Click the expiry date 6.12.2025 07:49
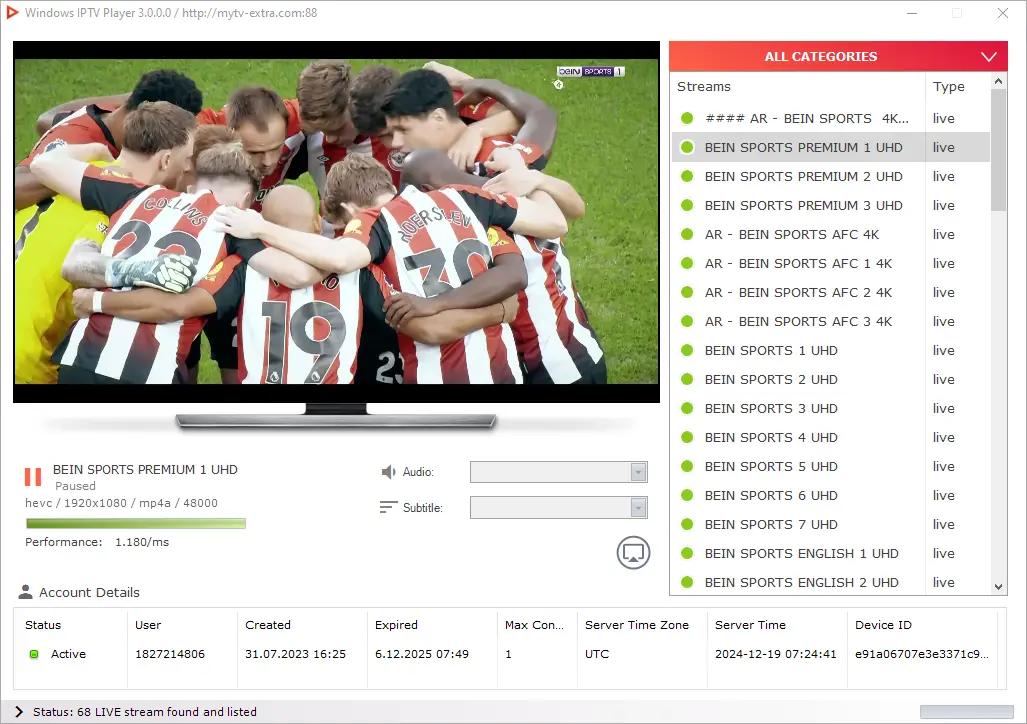1027x724 pixels. [422, 654]
